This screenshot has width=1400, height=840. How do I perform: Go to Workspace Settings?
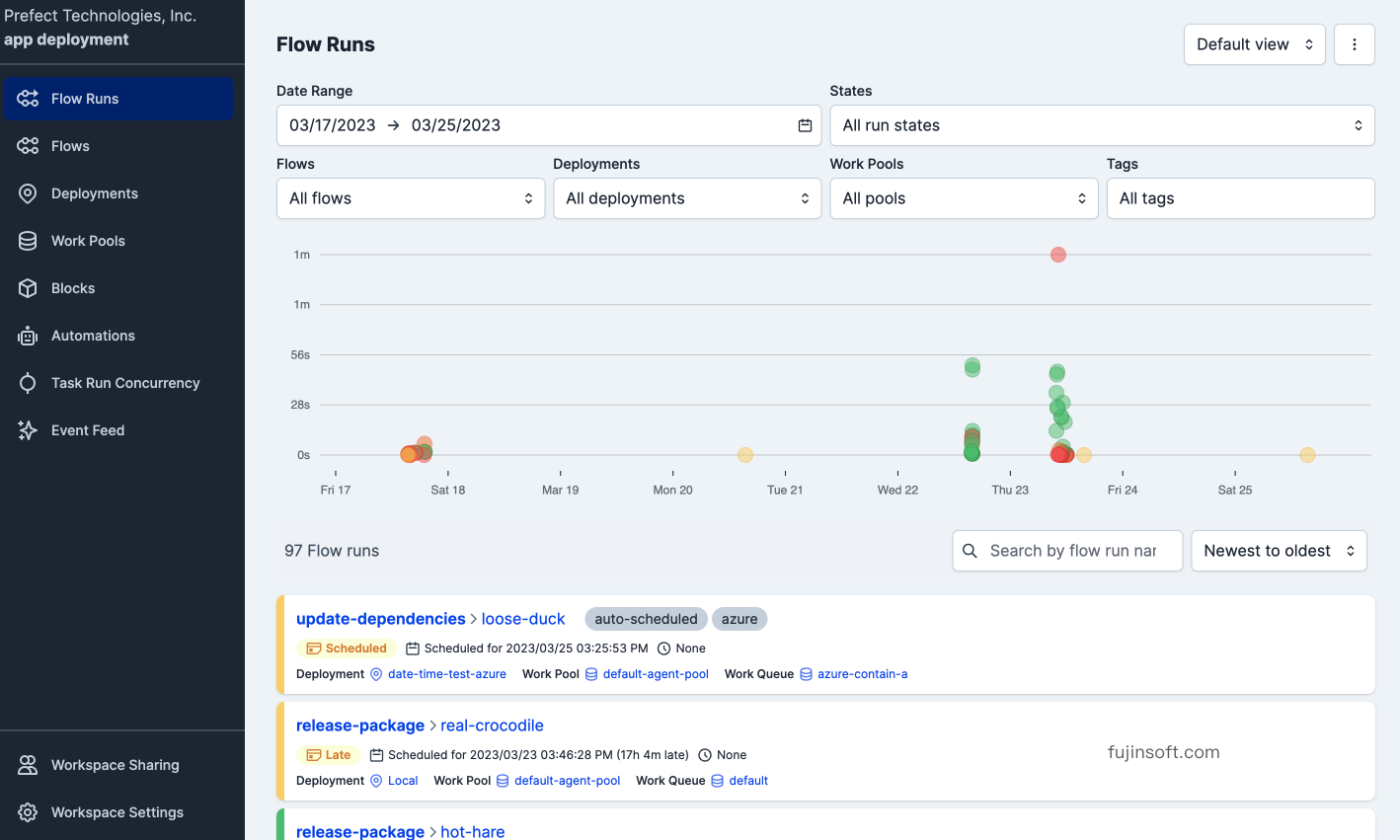click(x=117, y=812)
